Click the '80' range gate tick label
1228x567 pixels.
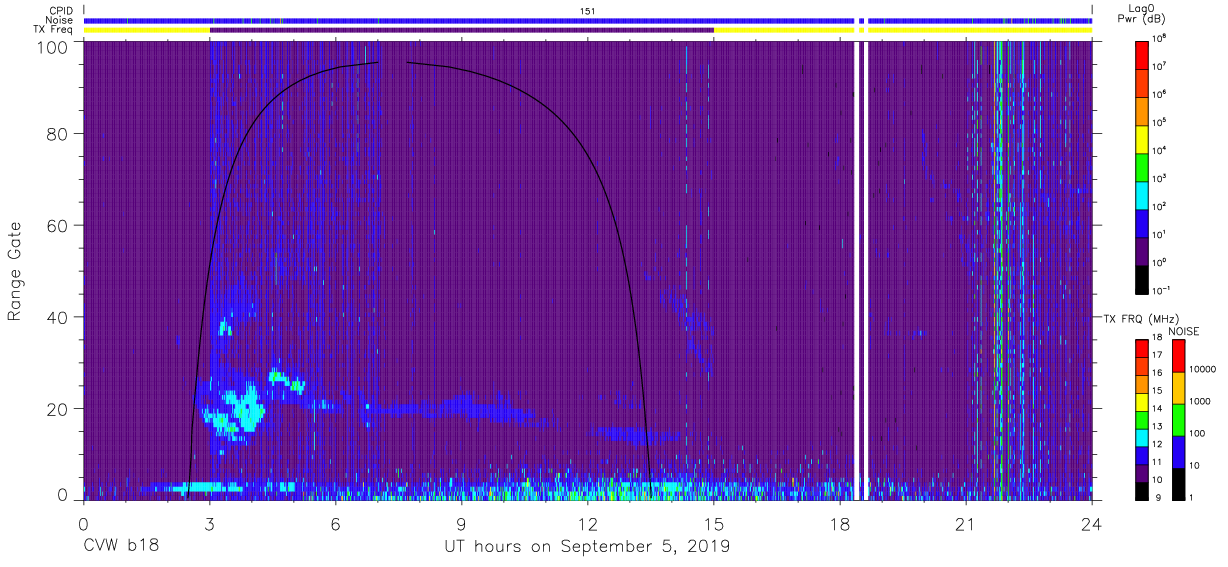59,135
